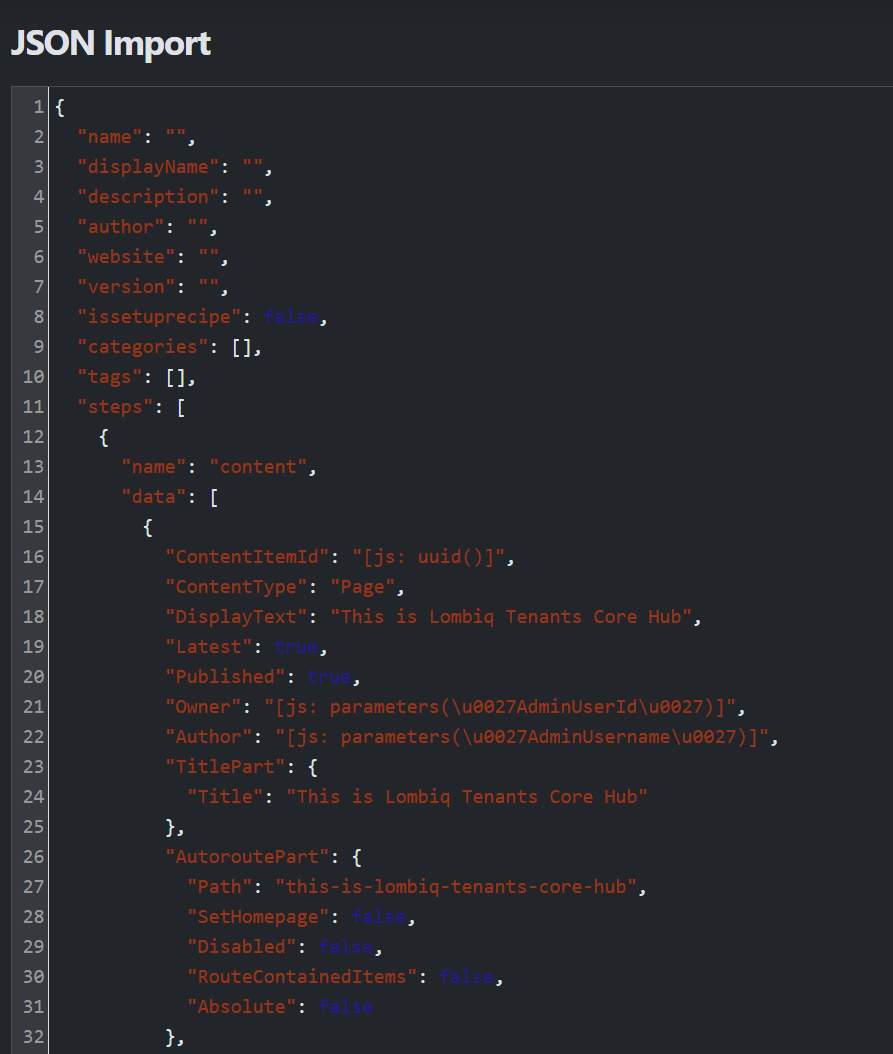Click the "steps" key

click(x=115, y=407)
